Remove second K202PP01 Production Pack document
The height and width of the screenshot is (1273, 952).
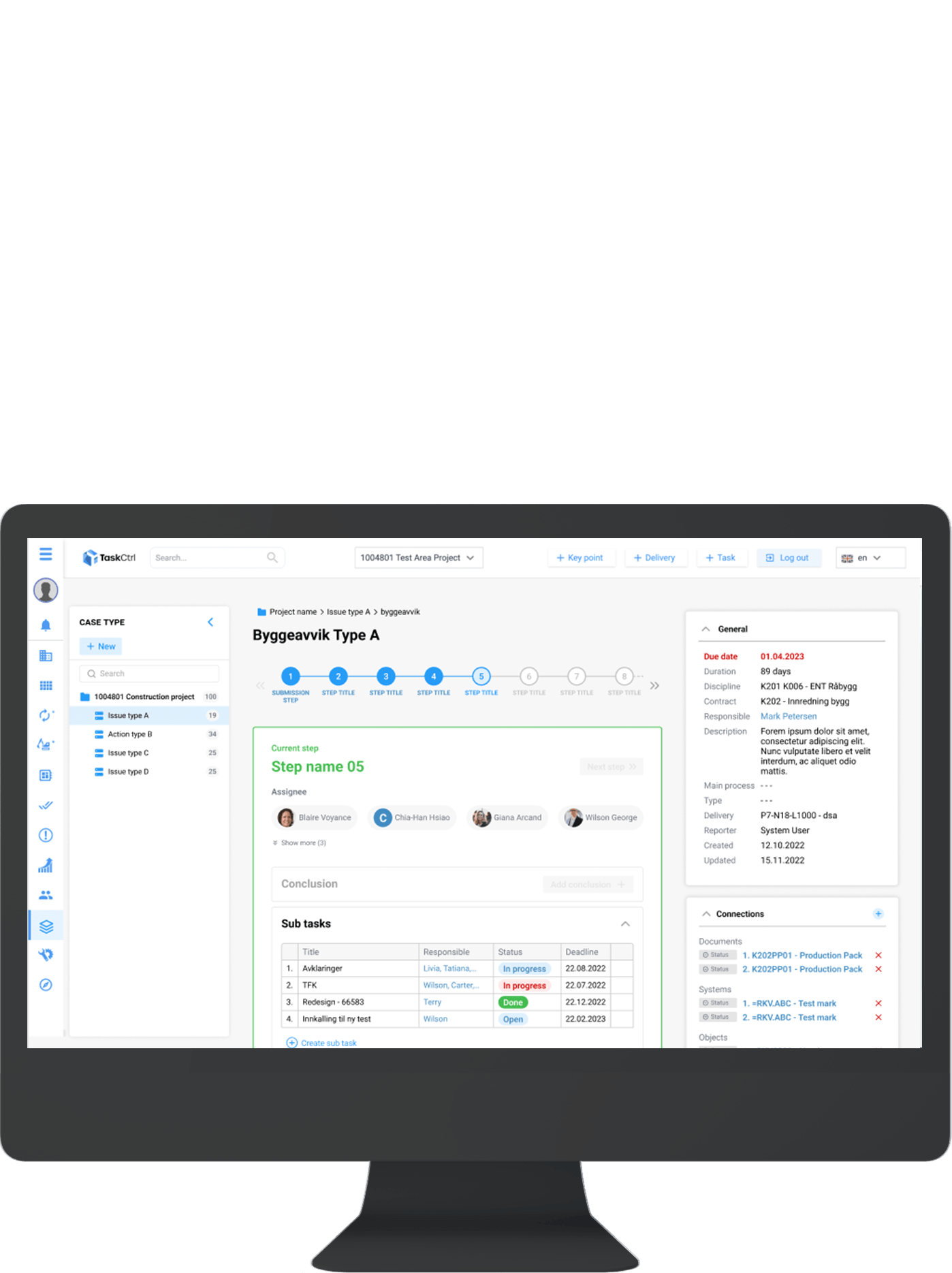tap(878, 969)
